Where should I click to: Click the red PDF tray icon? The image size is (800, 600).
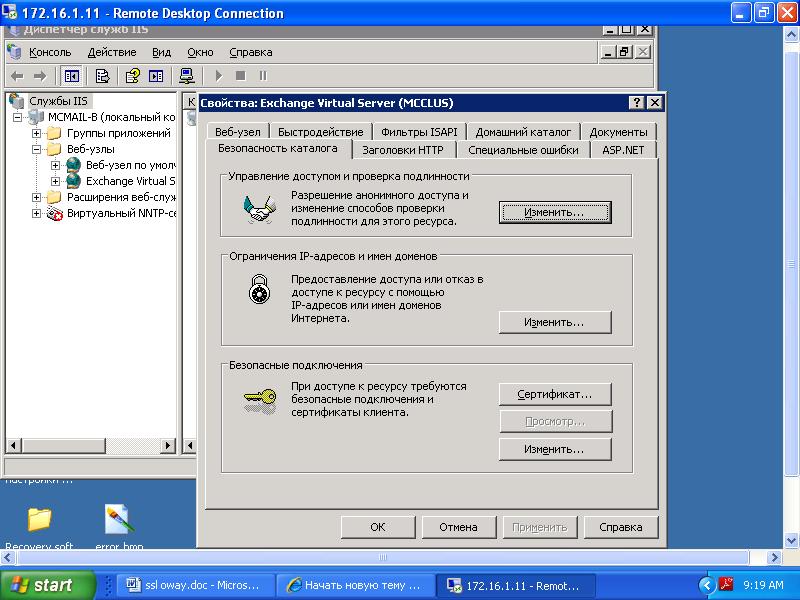tap(726, 585)
